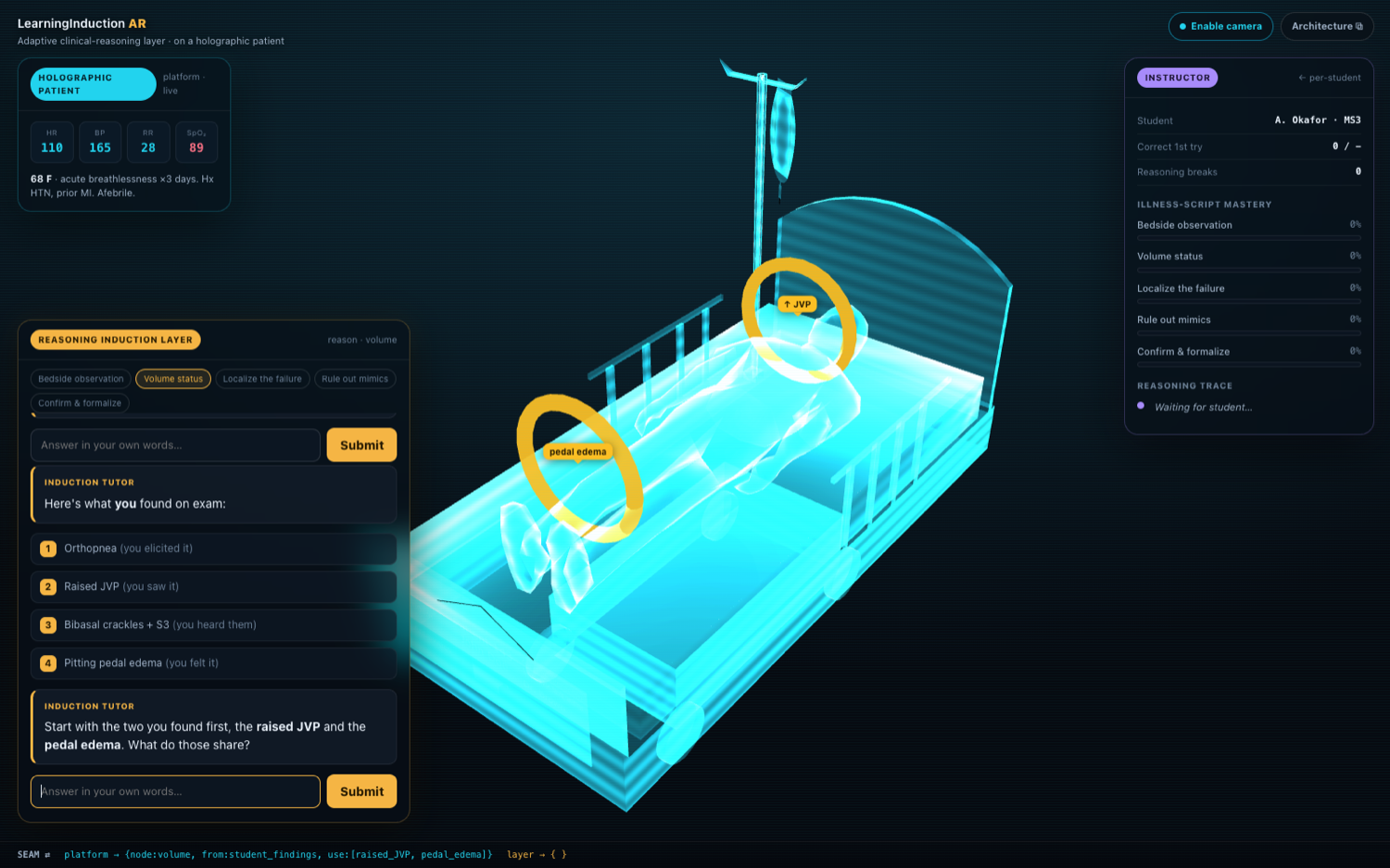Click the HR 110 vital tile
1390x868 pixels.
(x=52, y=142)
